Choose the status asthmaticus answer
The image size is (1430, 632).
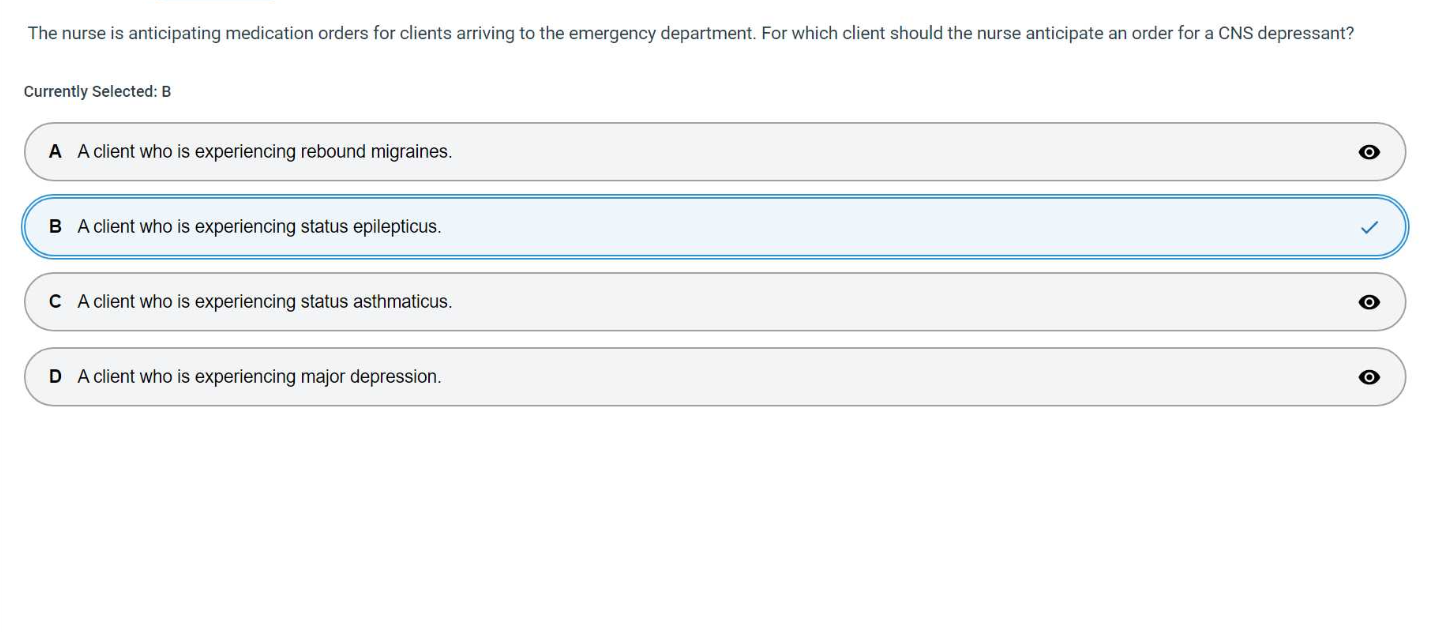264,302
